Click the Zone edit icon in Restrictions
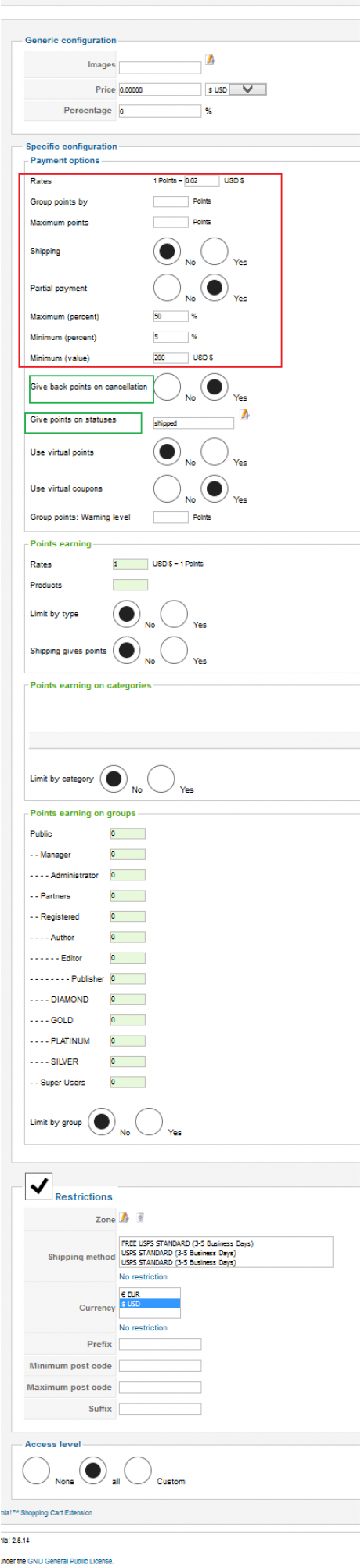 (x=124, y=1218)
